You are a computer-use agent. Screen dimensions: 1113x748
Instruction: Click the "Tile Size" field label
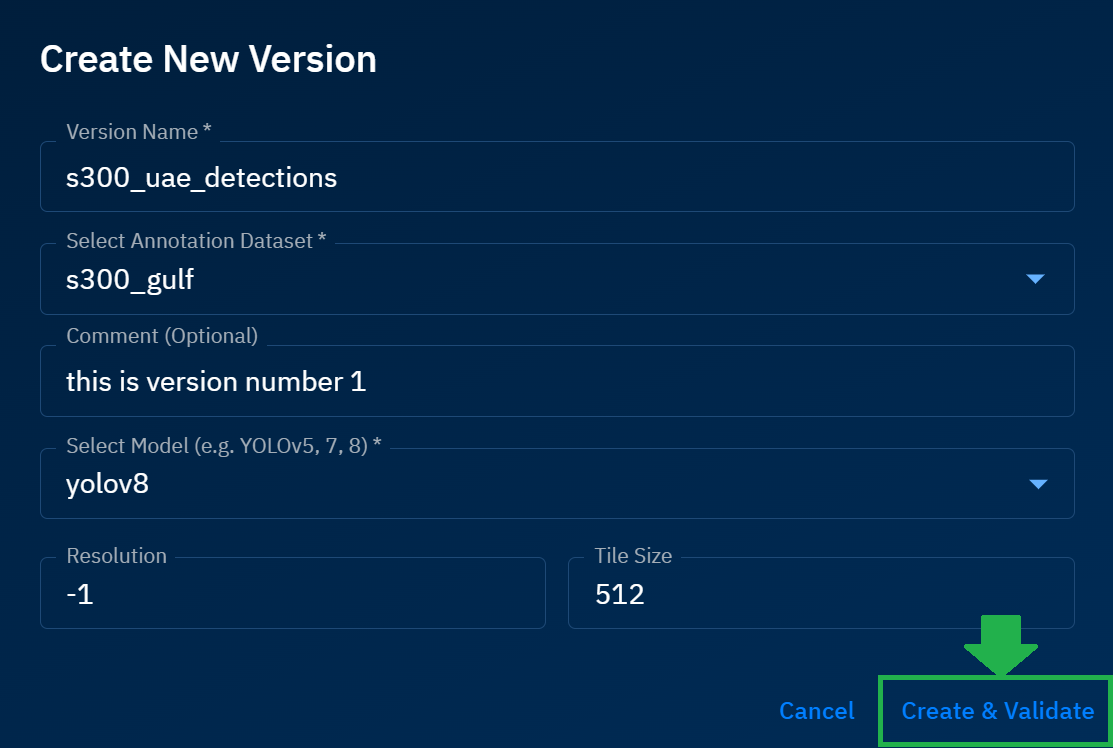pos(633,556)
